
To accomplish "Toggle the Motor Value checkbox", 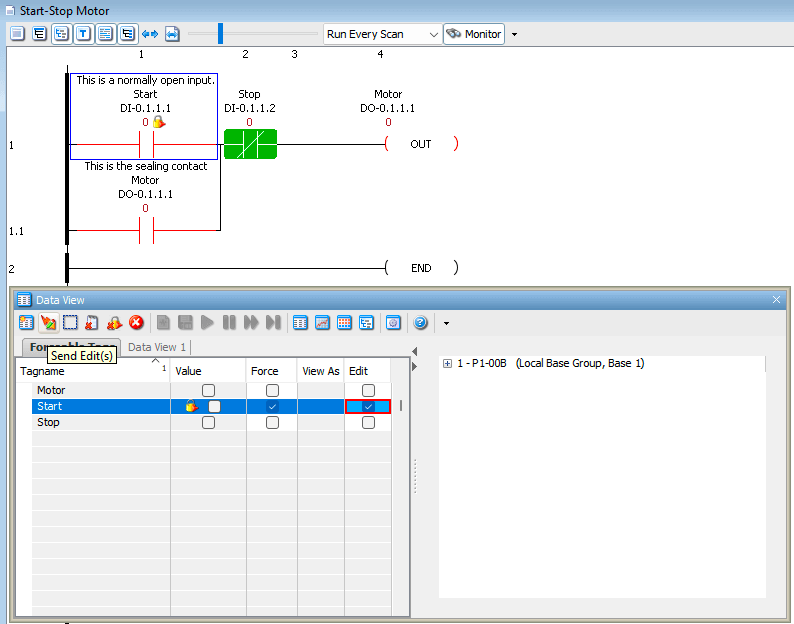I will (x=208, y=390).
